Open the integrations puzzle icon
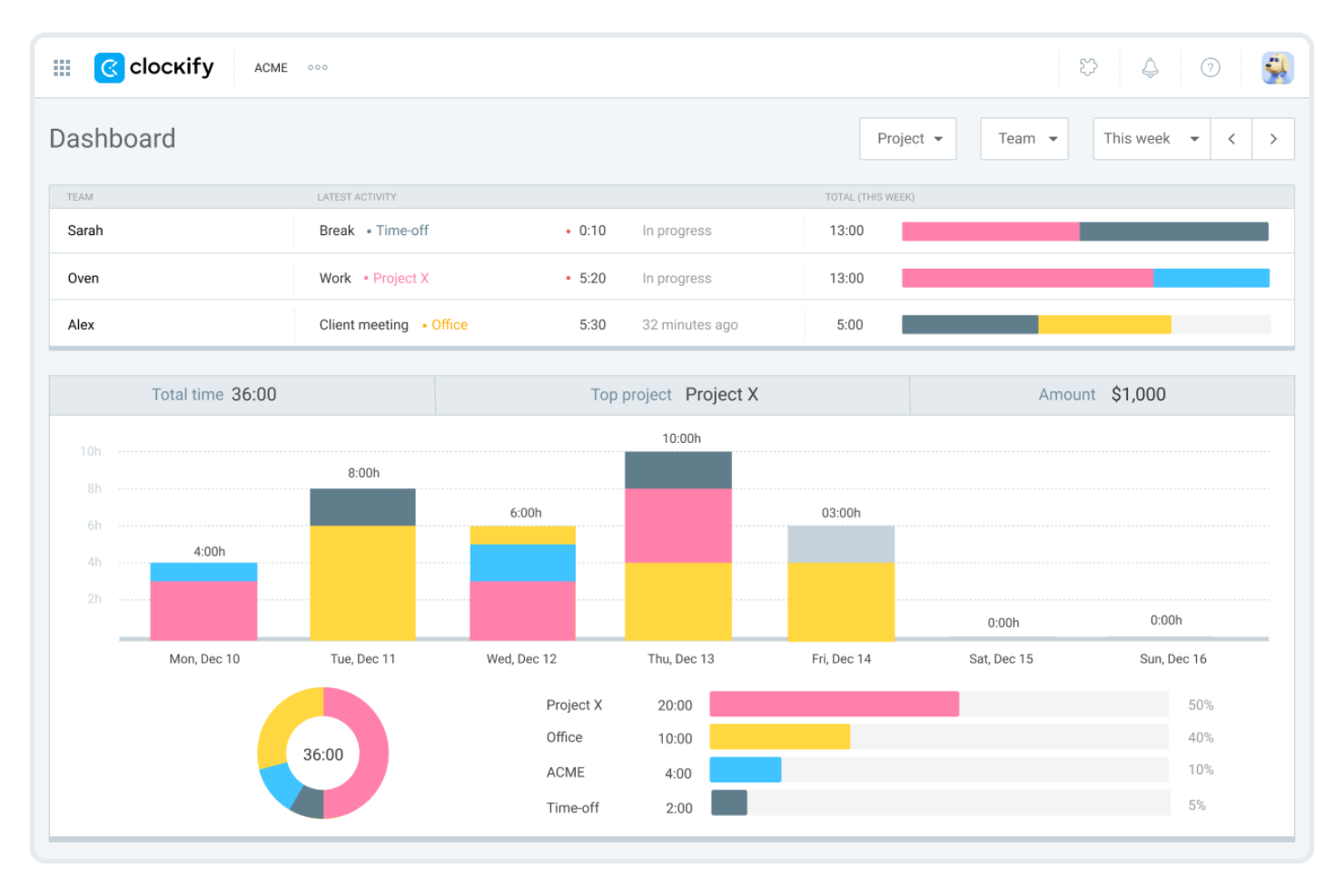1344x896 pixels. (1089, 67)
